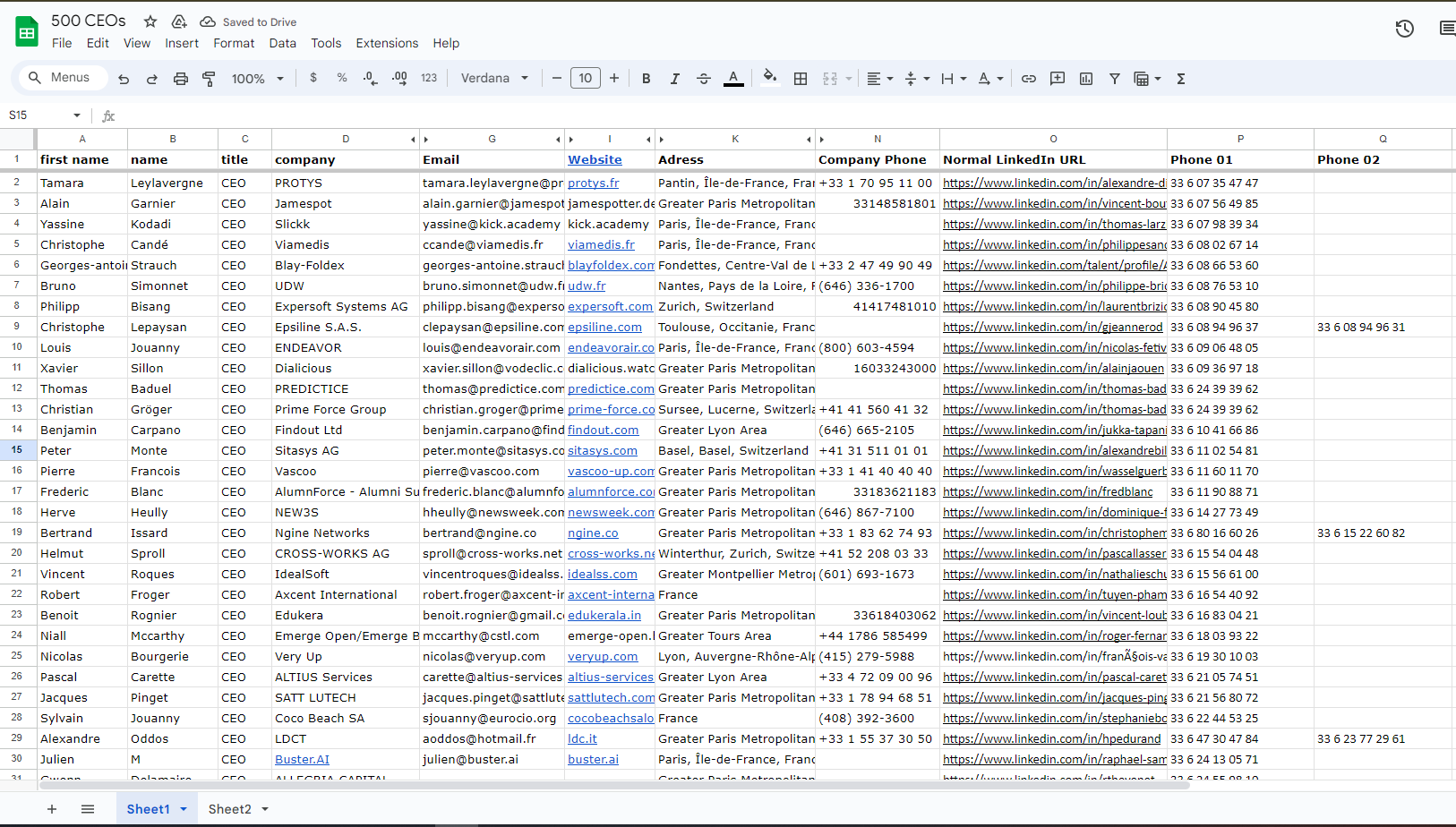1456x827 pixels.
Task: Increase decimal places icon
Action: [399, 78]
